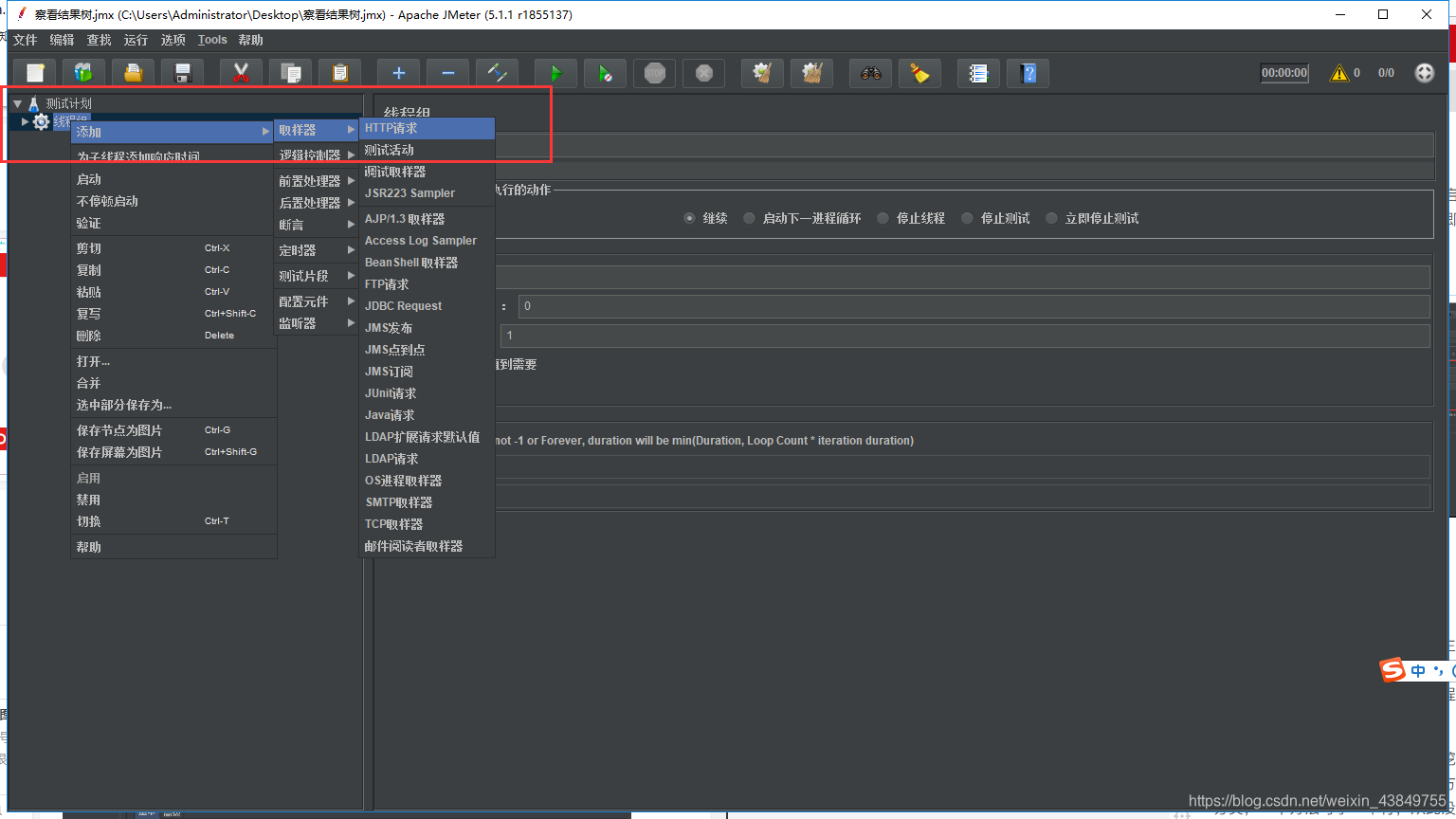The height and width of the screenshot is (819, 1456).
Task: Expand all nodes with plus icon
Action: click(399, 73)
